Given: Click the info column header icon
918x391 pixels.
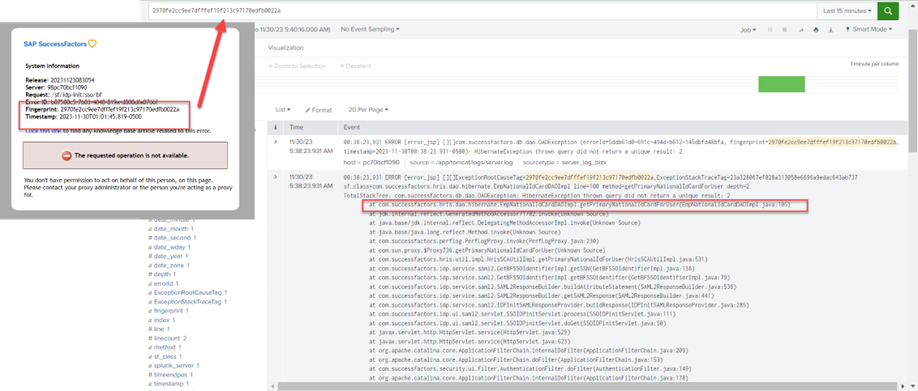Looking at the screenshot, I should click(x=275, y=127).
